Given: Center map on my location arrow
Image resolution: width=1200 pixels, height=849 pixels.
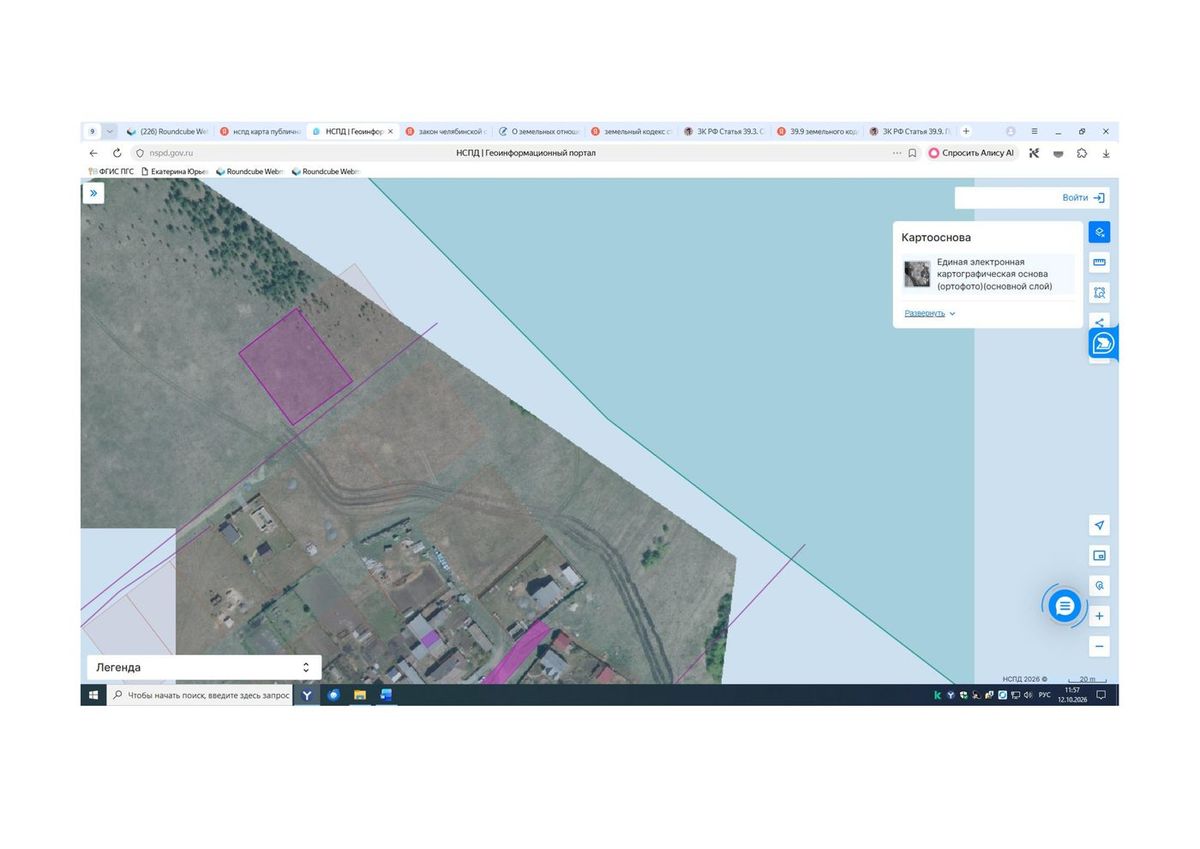Looking at the screenshot, I should (x=1099, y=525).
